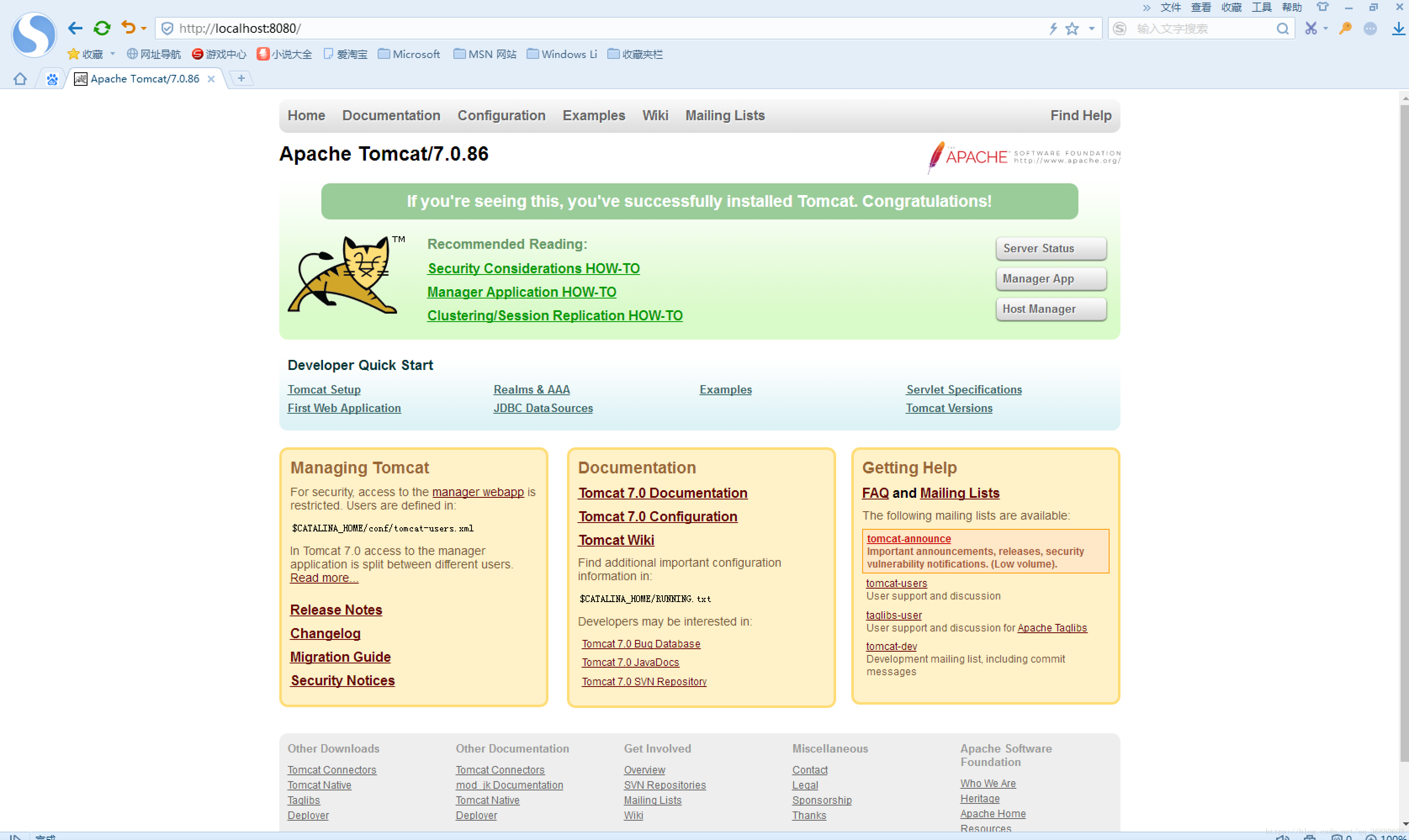Open Security Considerations HOW-TO link
This screenshot has width=1409, height=840.
click(534, 269)
